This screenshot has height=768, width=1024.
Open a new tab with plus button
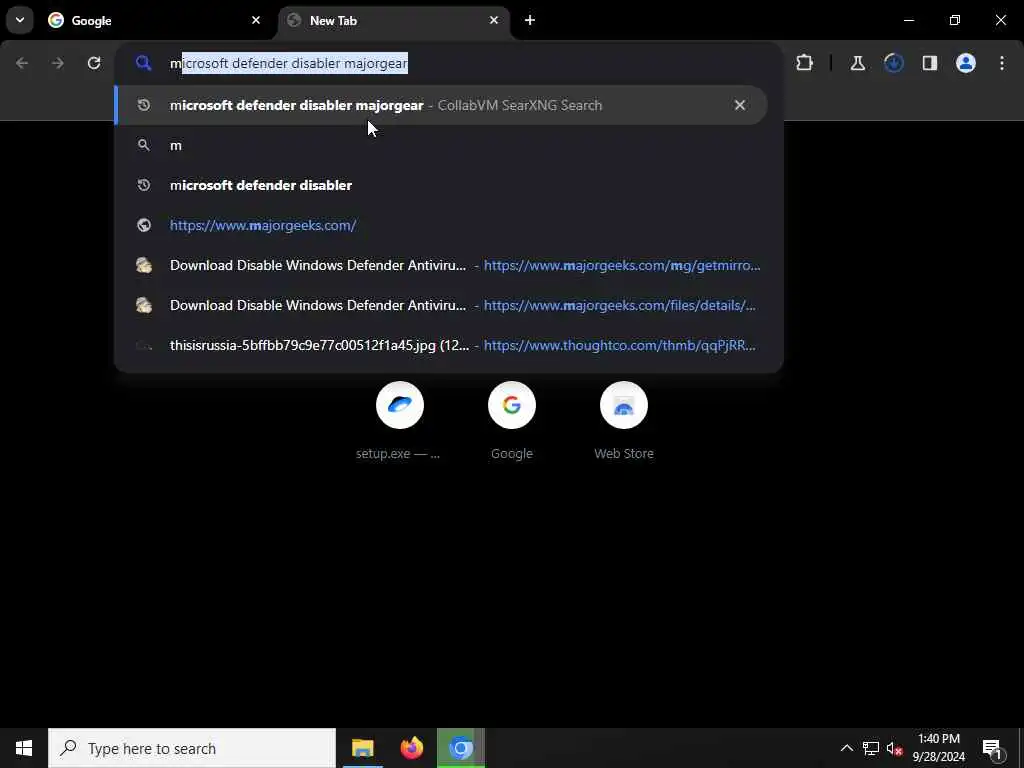530,20
